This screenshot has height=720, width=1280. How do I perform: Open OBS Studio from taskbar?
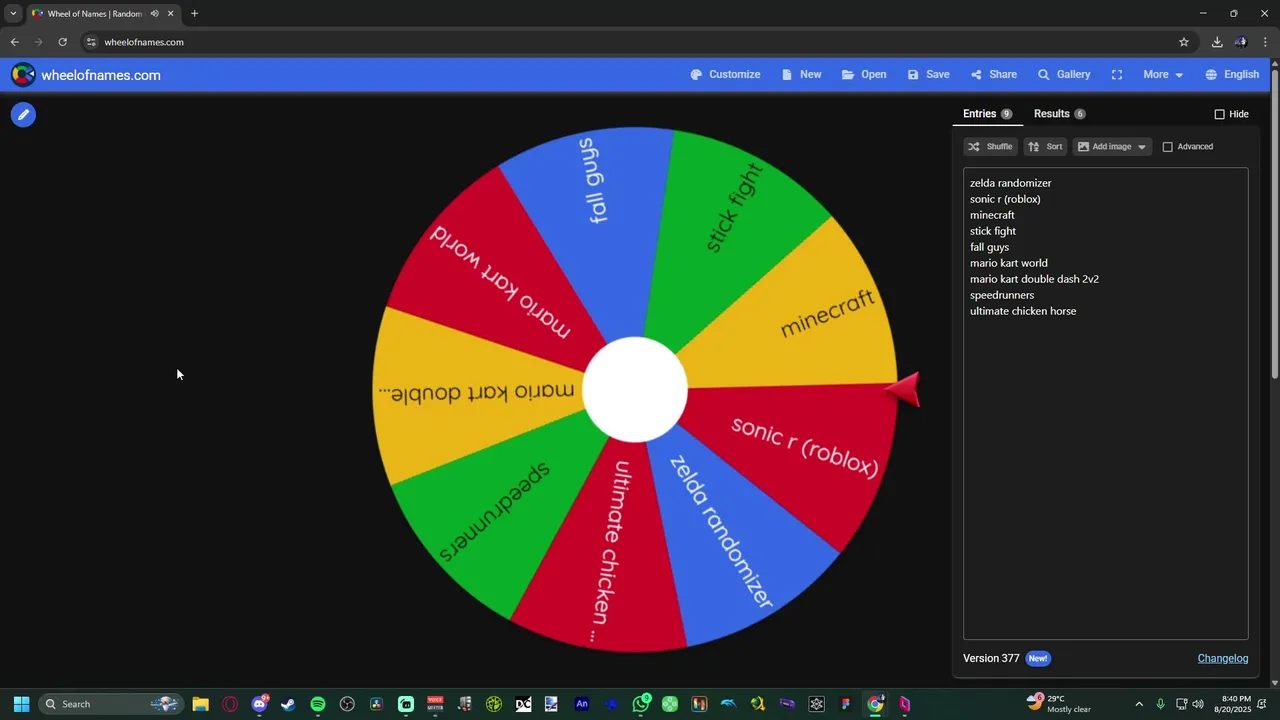point(347,704)
